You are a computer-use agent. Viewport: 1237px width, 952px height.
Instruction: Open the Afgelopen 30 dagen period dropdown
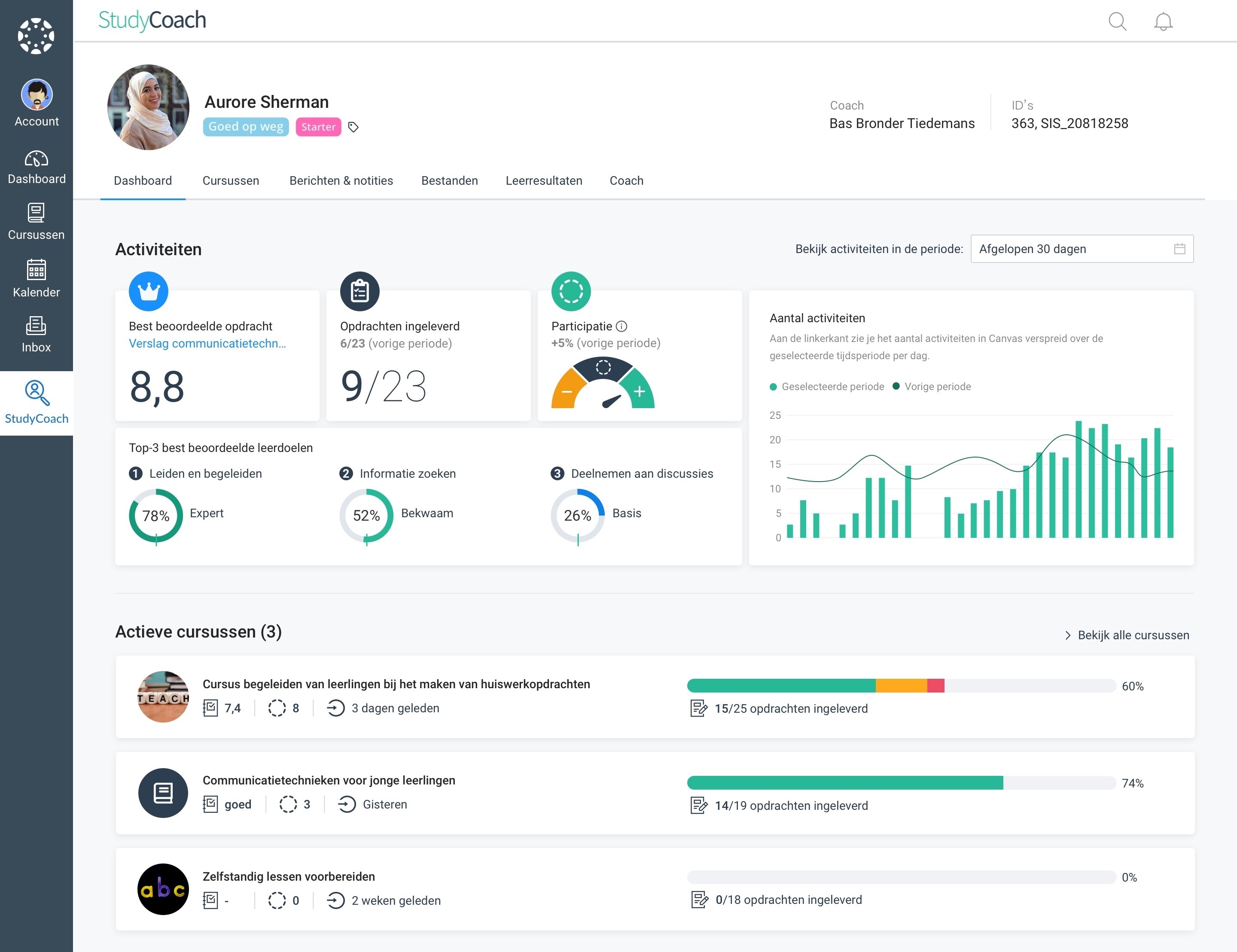(x=1082, y=249)
